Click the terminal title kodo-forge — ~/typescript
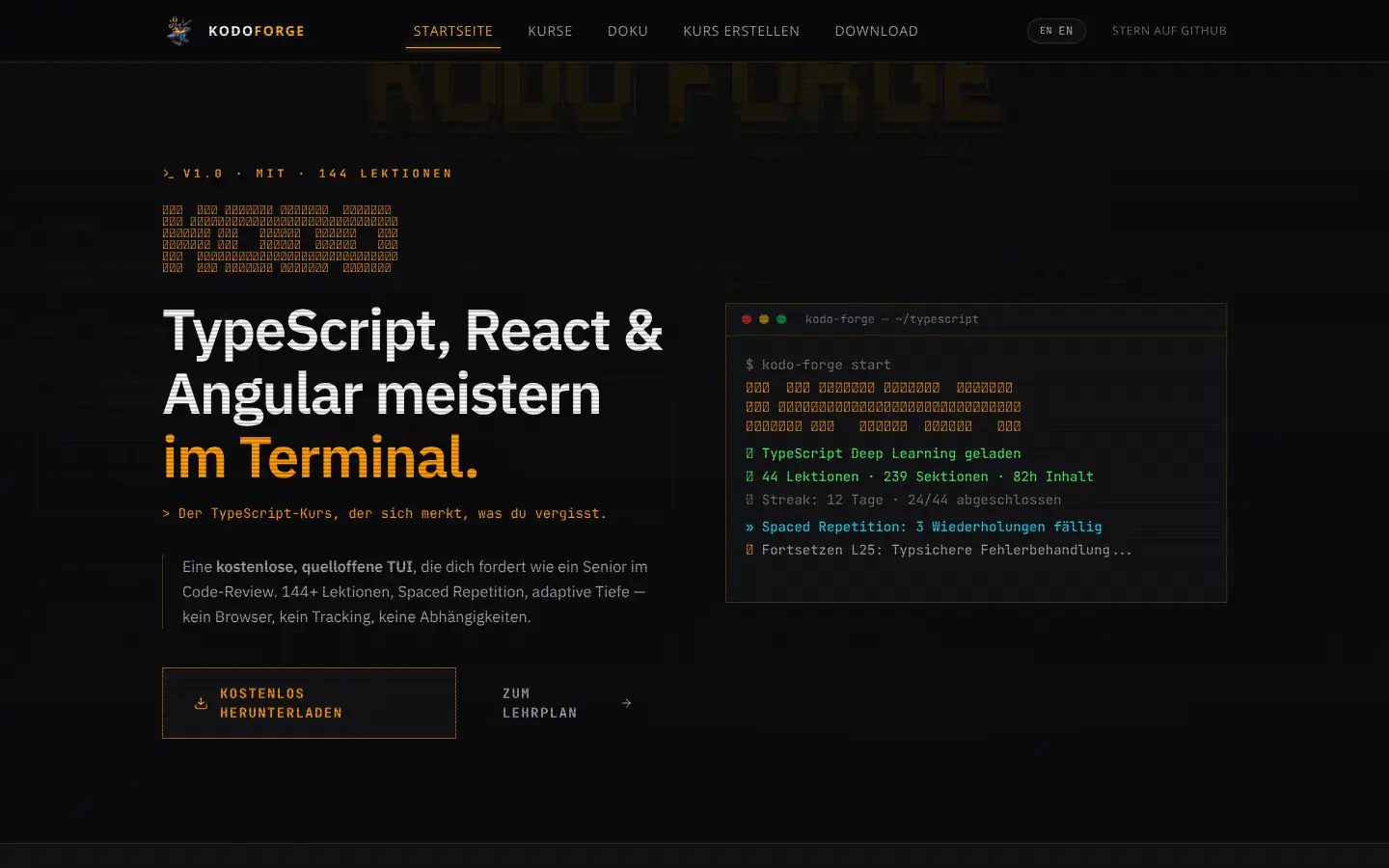 [x=891, y=319]
